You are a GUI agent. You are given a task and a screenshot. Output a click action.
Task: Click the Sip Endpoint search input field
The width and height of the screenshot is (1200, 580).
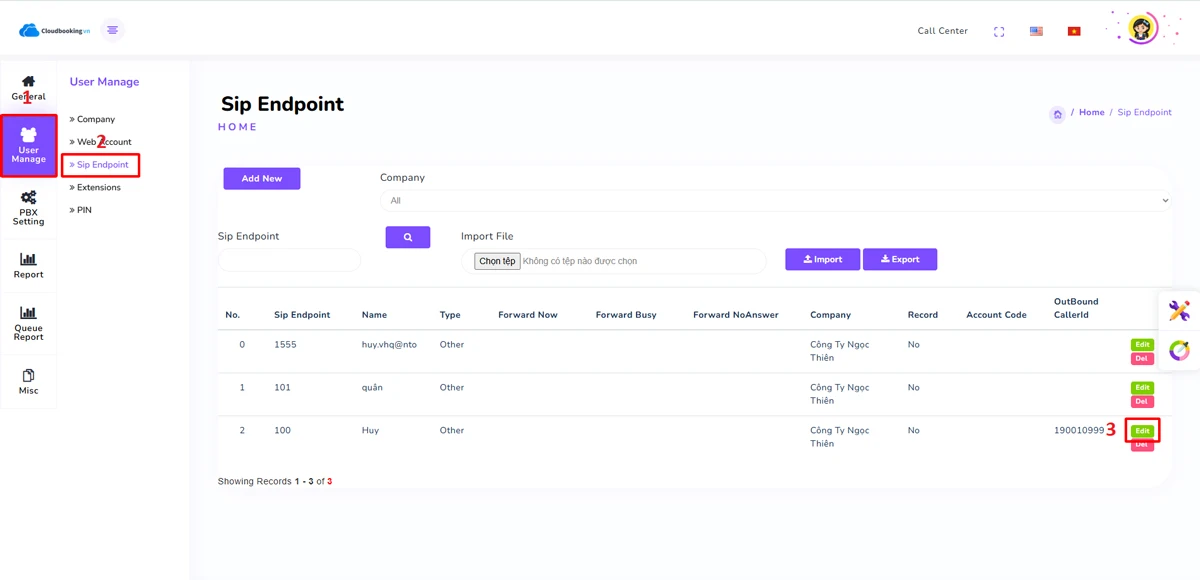coord(289,260)
